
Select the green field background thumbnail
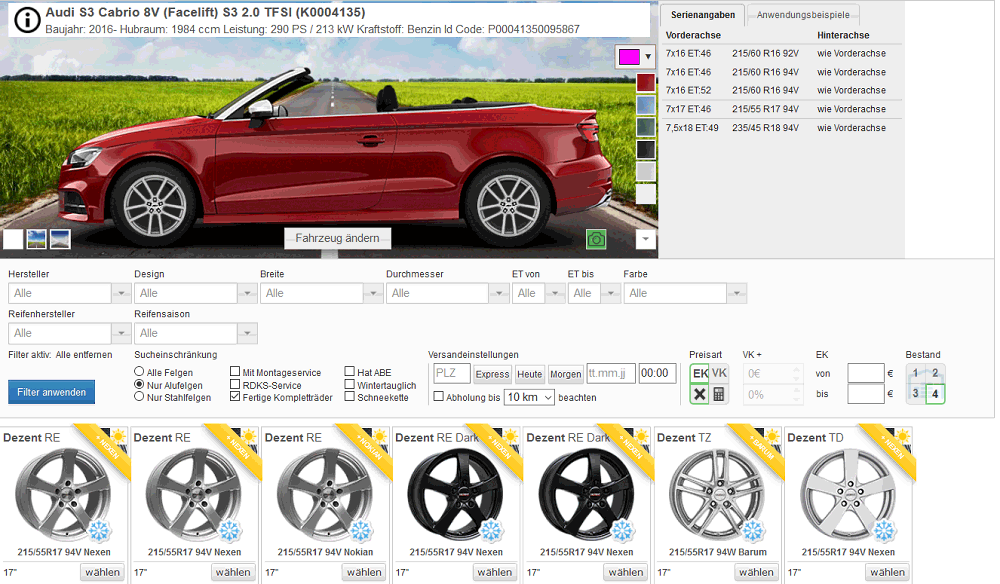pyautogui.click(x=36, y=239)
